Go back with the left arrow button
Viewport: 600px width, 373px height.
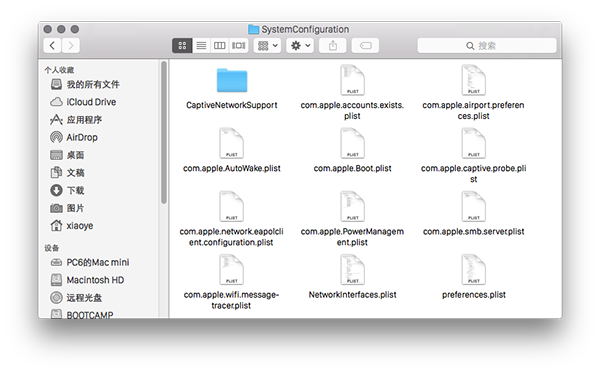tap(53, 46)
